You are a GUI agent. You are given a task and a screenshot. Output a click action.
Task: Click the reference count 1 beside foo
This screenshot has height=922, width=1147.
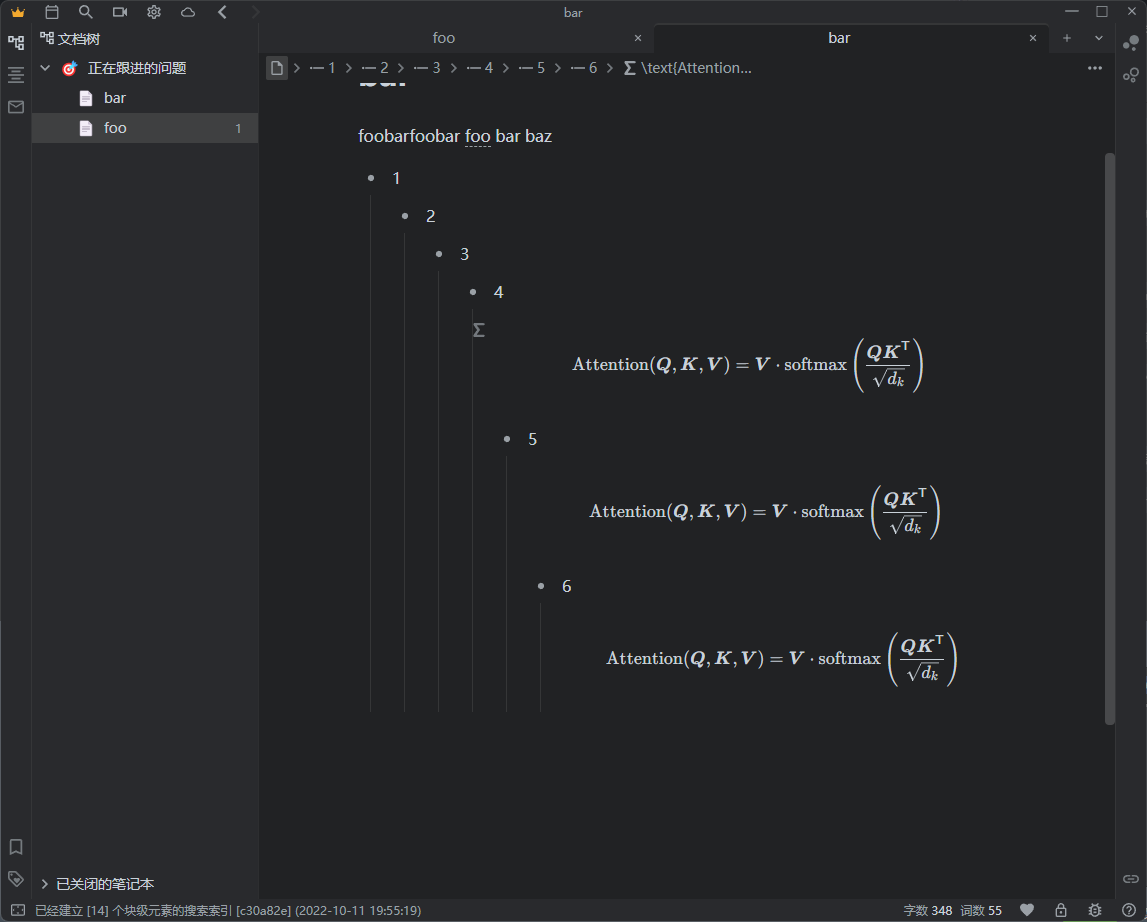[238, 129]
